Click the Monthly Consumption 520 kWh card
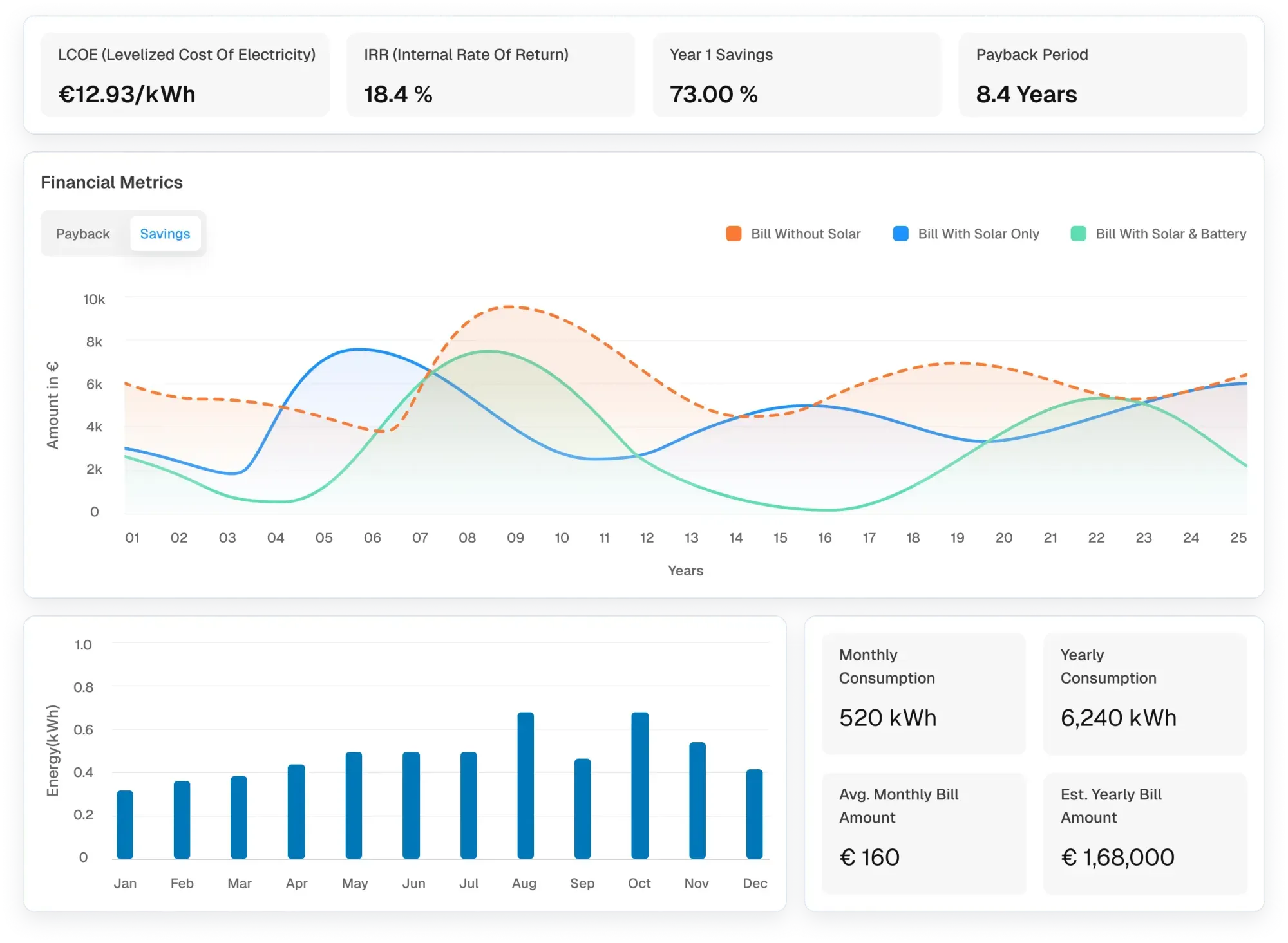1288x943 pixels. [x=923, y=694]
